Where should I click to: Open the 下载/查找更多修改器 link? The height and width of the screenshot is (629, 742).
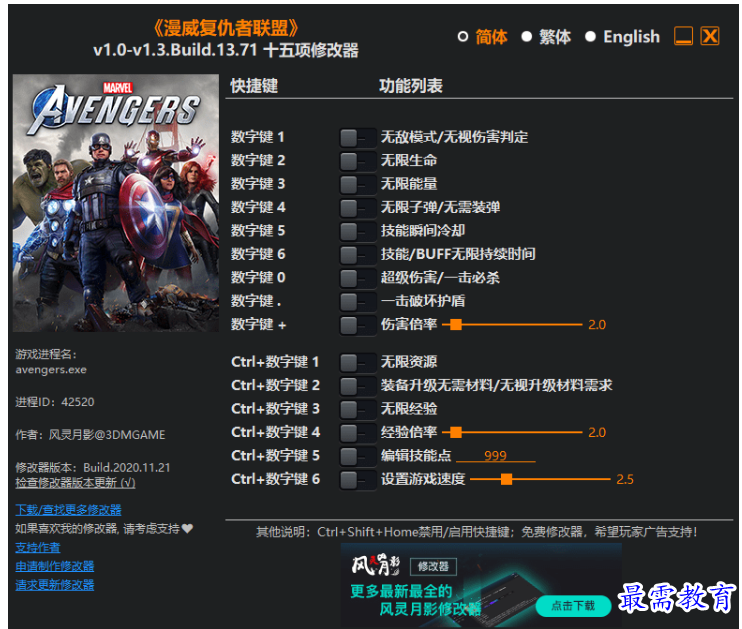(68, 510)
